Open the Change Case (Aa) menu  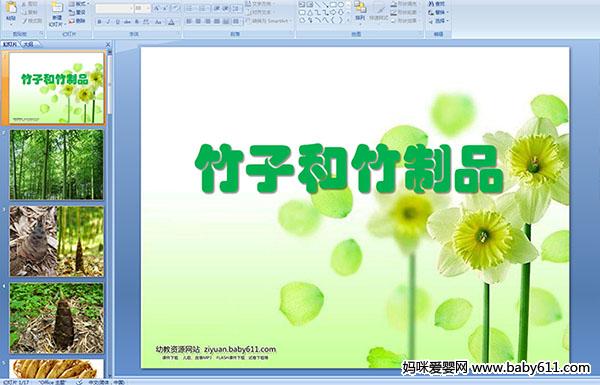tap(158, 22)
